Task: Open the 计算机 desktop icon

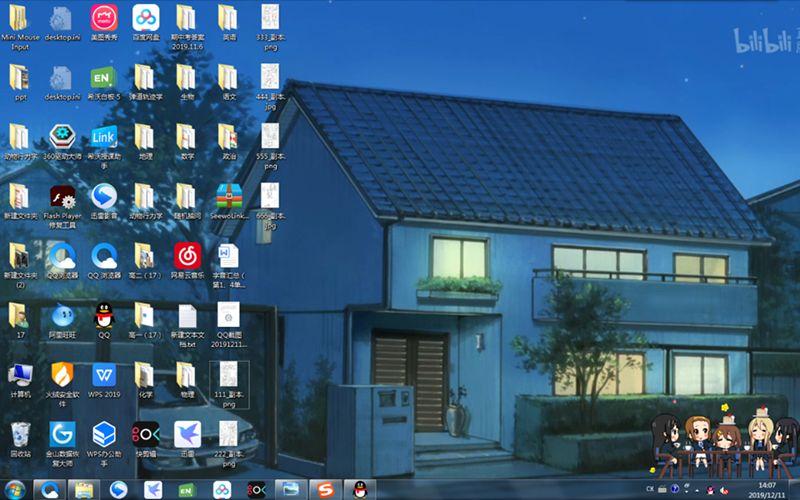Action: coord(19,374)
